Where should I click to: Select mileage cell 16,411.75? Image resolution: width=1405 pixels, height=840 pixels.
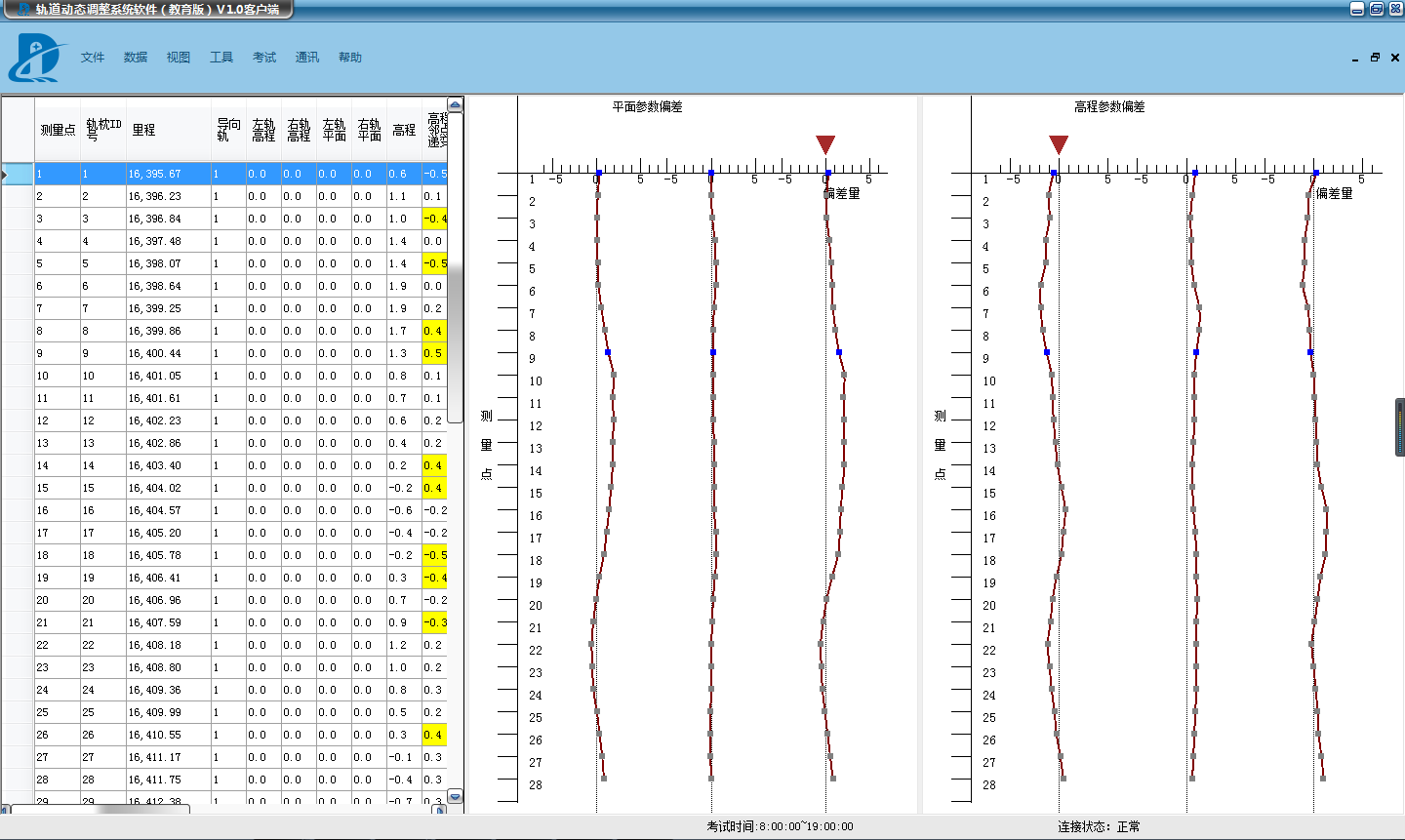tap(169, 780)
